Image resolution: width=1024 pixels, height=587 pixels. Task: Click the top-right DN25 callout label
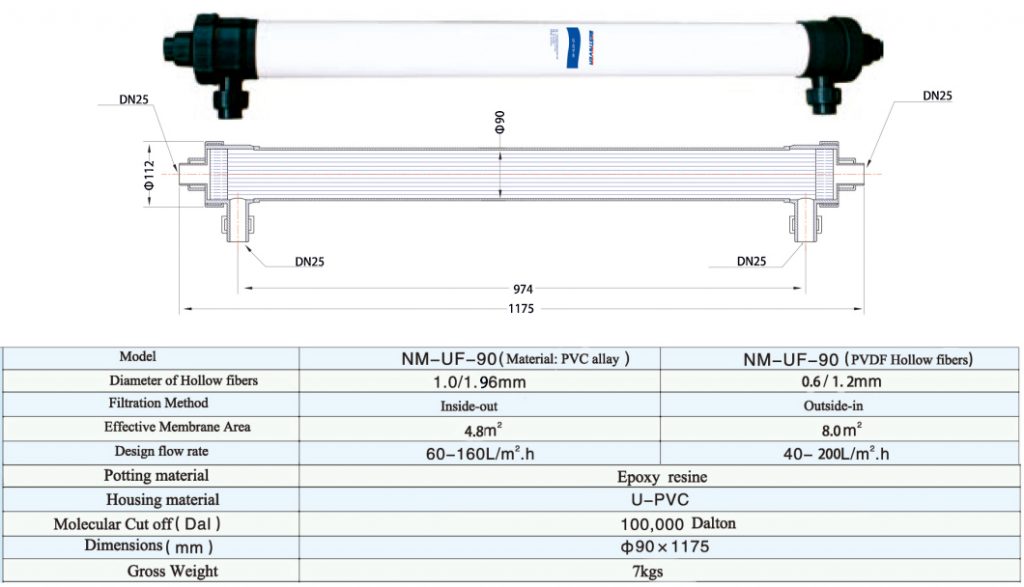pyautogui.click(x=935, y=94)
